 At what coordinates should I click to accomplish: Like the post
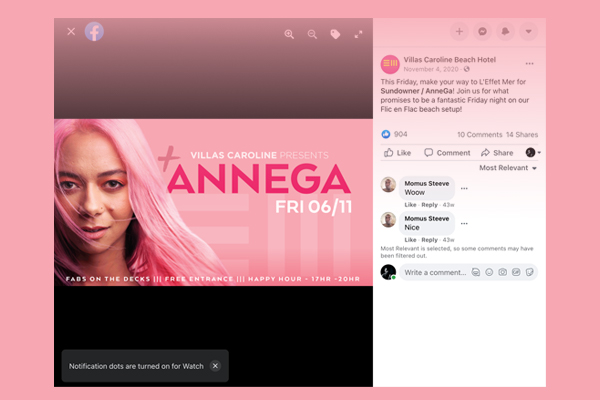(398, 153)
